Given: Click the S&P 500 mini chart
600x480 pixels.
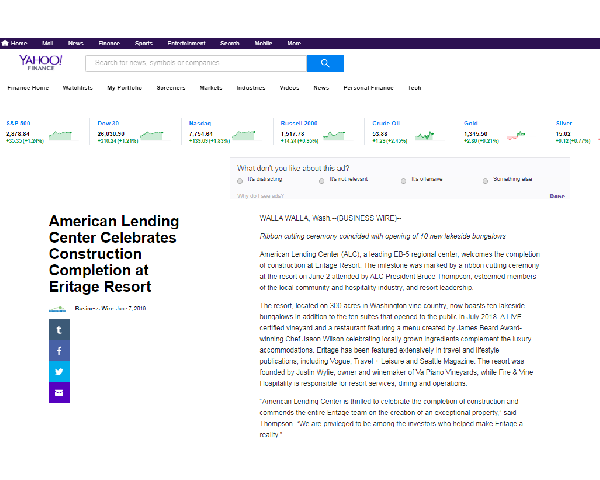Looking at the screenshot, I should [x=60, y=136].
